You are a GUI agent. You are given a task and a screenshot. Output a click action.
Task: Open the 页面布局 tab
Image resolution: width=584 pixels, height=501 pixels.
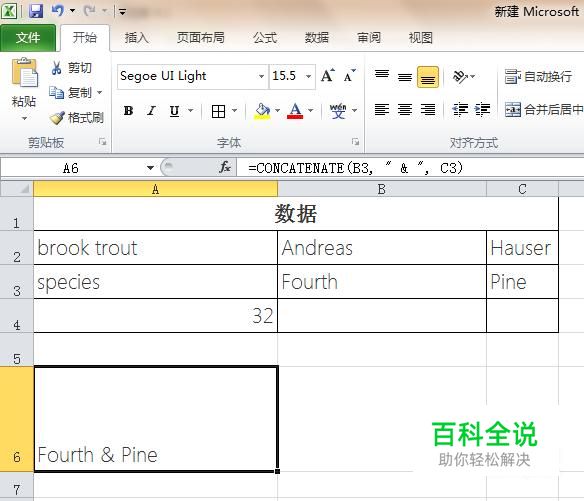tap(200, 38)
